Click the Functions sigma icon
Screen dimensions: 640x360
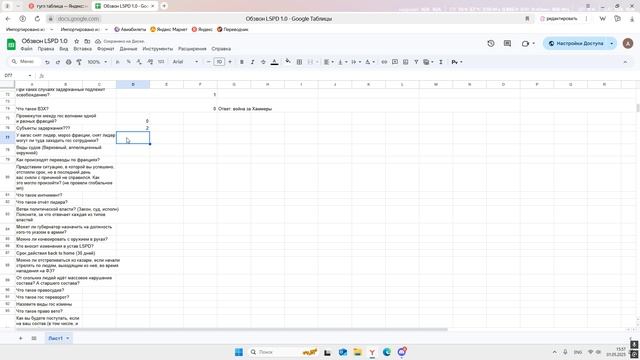click(x=441, y=62)
